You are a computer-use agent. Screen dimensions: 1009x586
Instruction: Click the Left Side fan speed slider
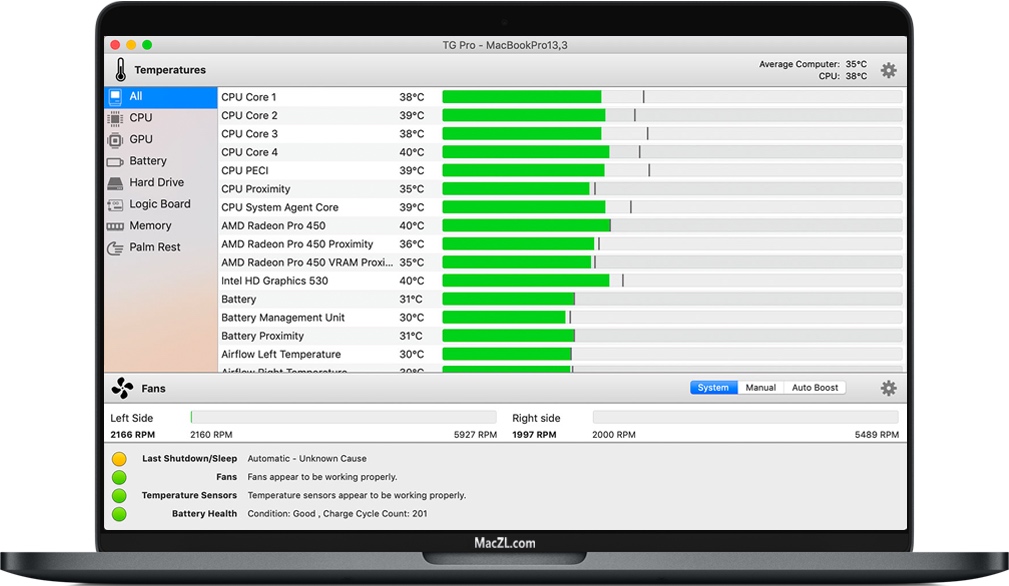click(x=343, y=418)
